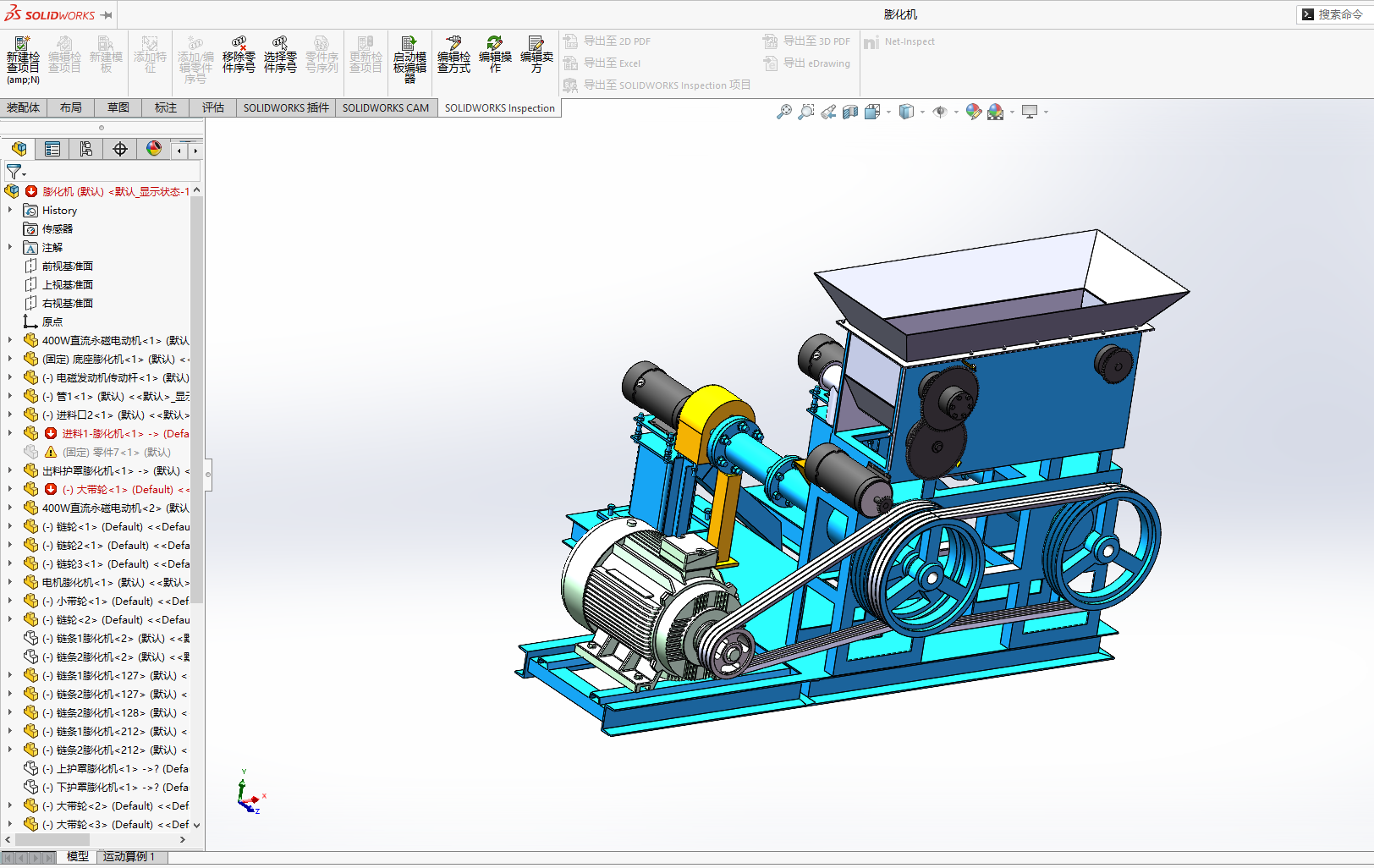Screen dimensions: 1374x868
Task: Launch the Template Editor
Action: [409, 59]
